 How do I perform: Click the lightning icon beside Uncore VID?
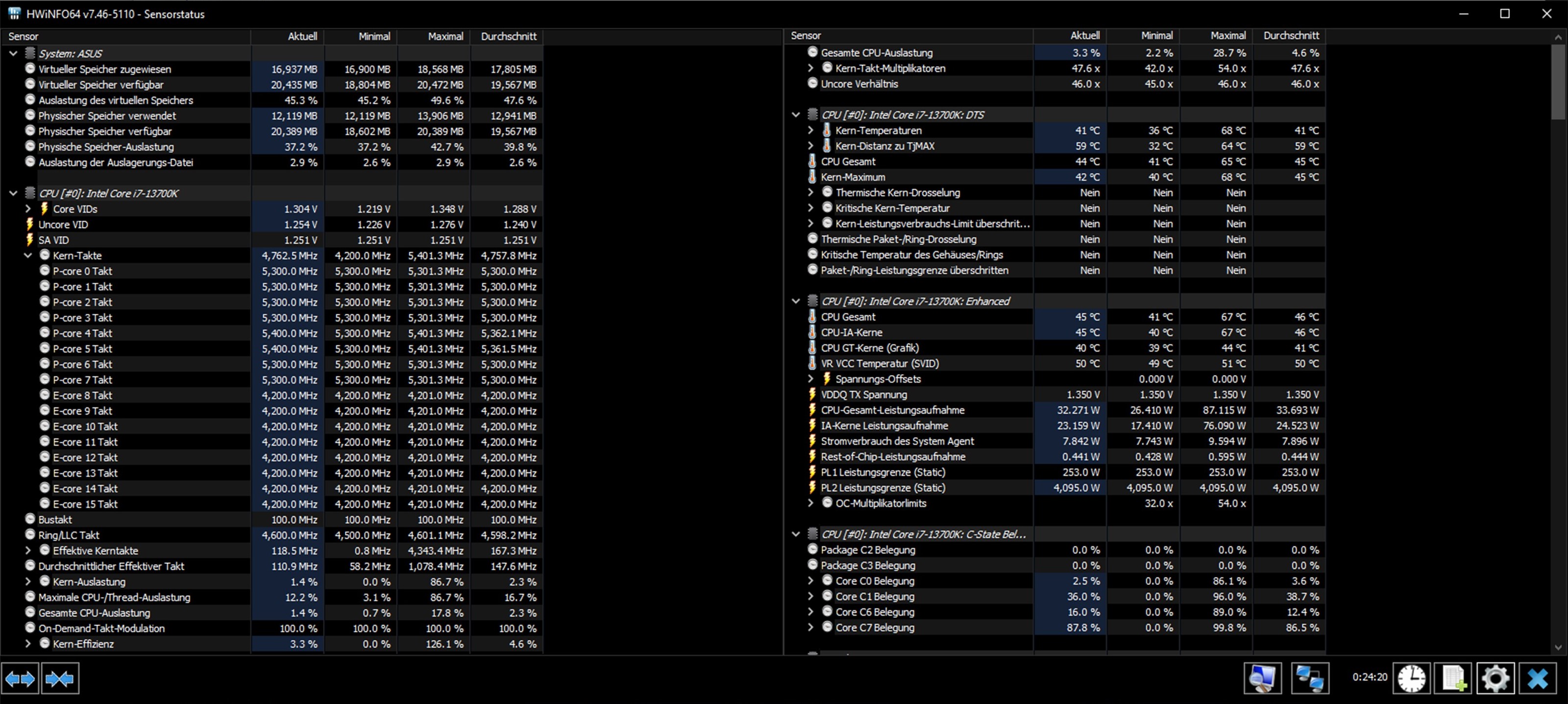click(x=29, y=224)
